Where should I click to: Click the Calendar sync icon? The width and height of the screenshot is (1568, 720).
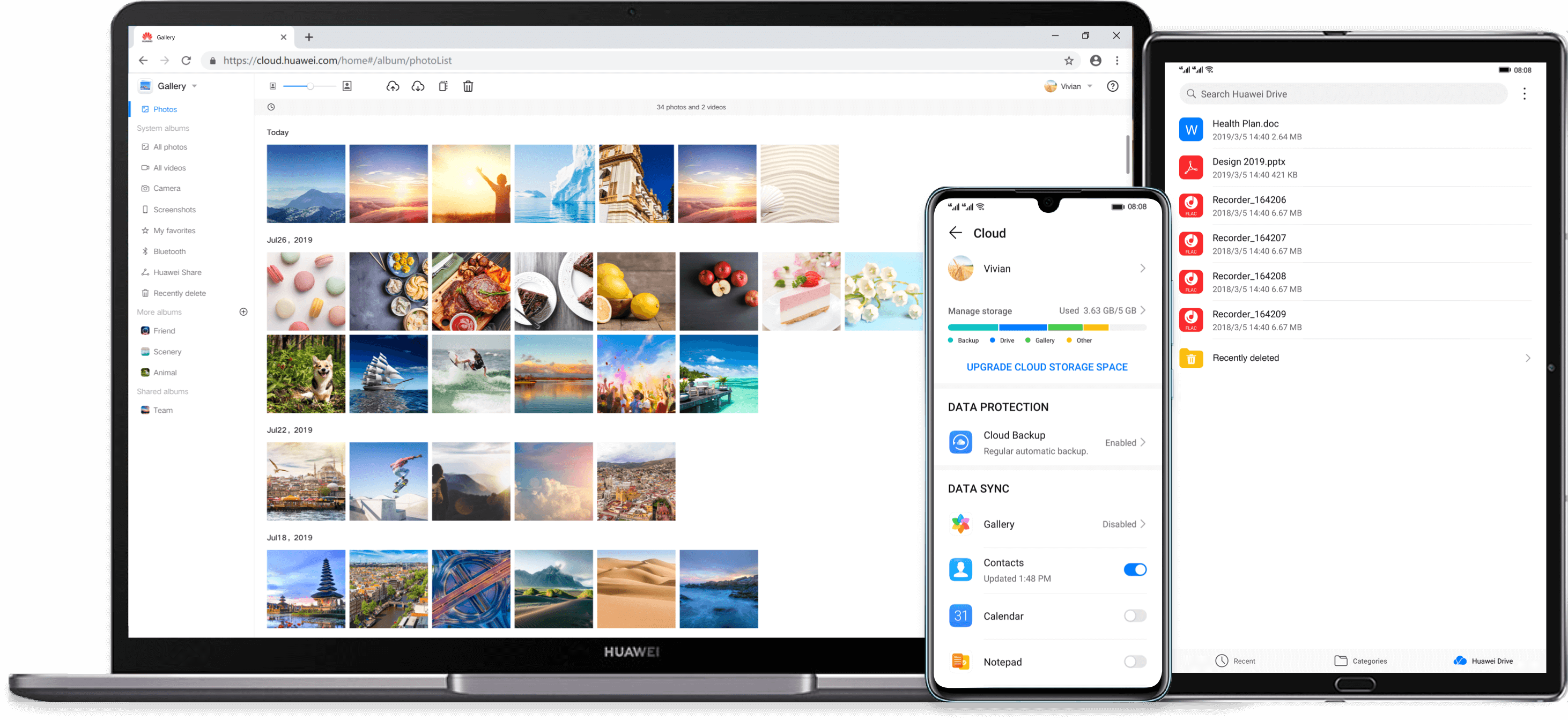pyautogui.click(x=959, y=616)
